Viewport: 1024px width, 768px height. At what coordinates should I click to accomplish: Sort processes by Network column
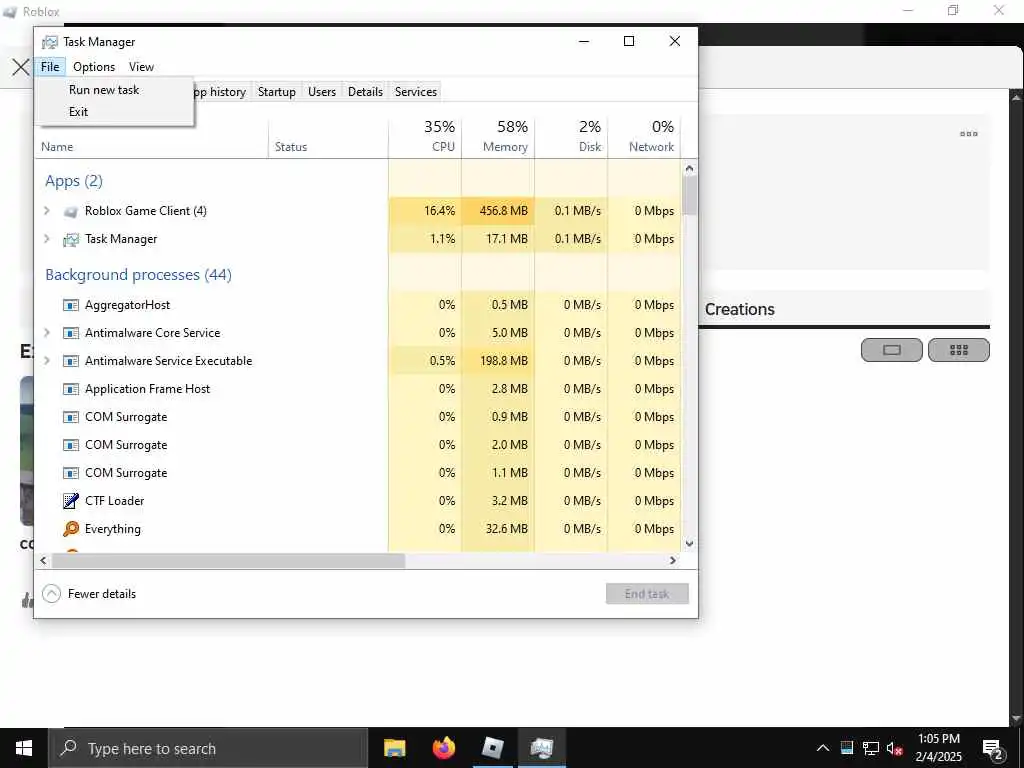(x=644, y=136)
